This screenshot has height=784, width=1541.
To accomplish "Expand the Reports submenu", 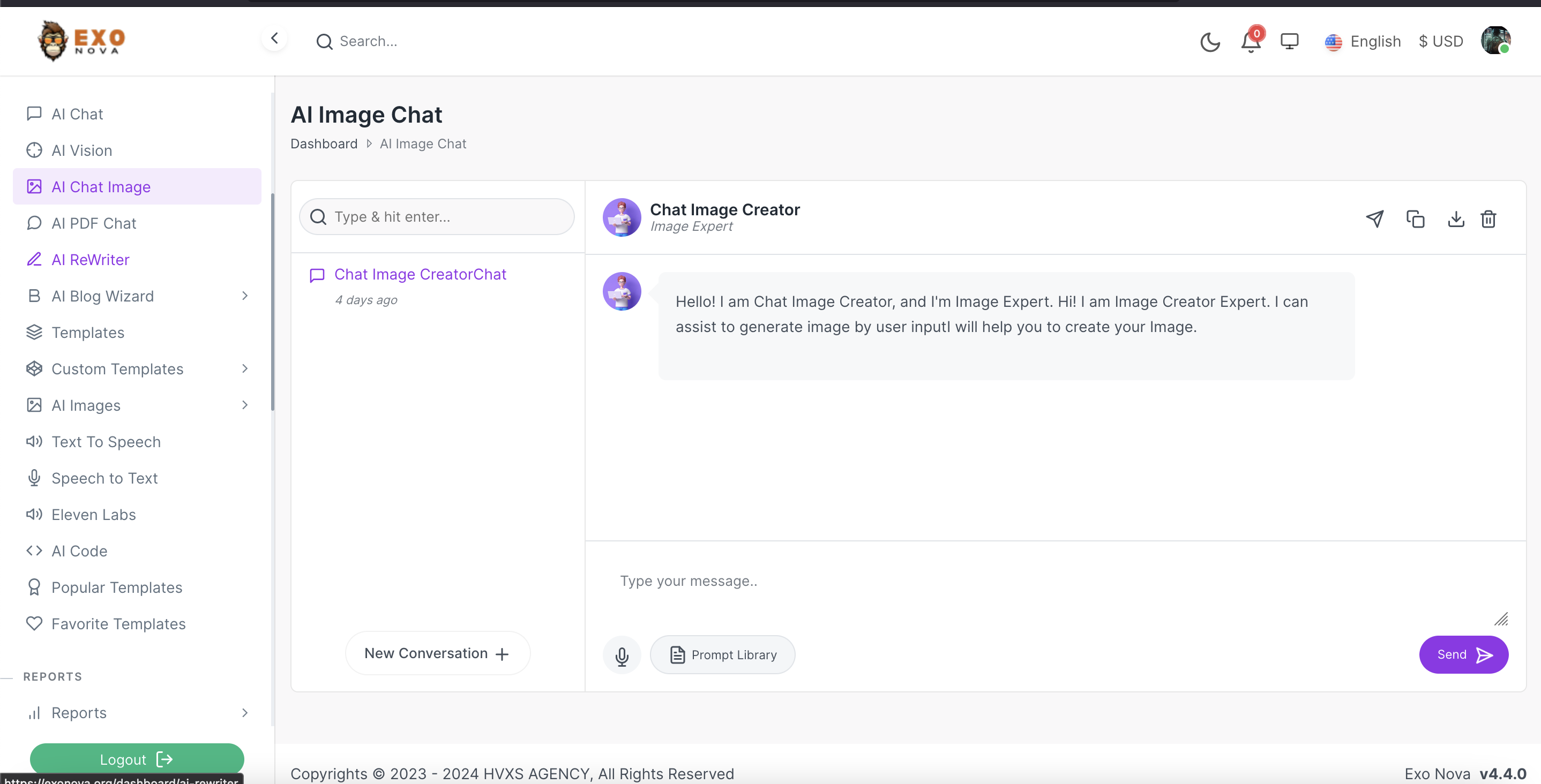I will (x=245, y=713).
